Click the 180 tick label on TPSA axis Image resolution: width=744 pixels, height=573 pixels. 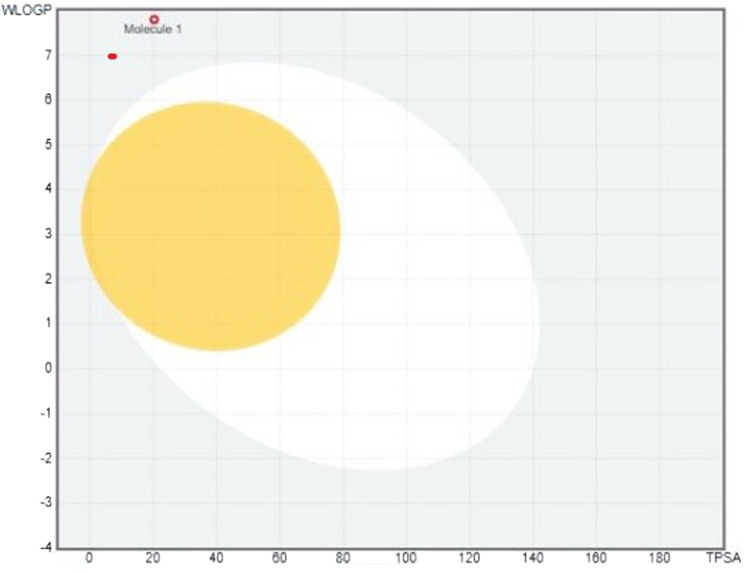coord(659,557)
